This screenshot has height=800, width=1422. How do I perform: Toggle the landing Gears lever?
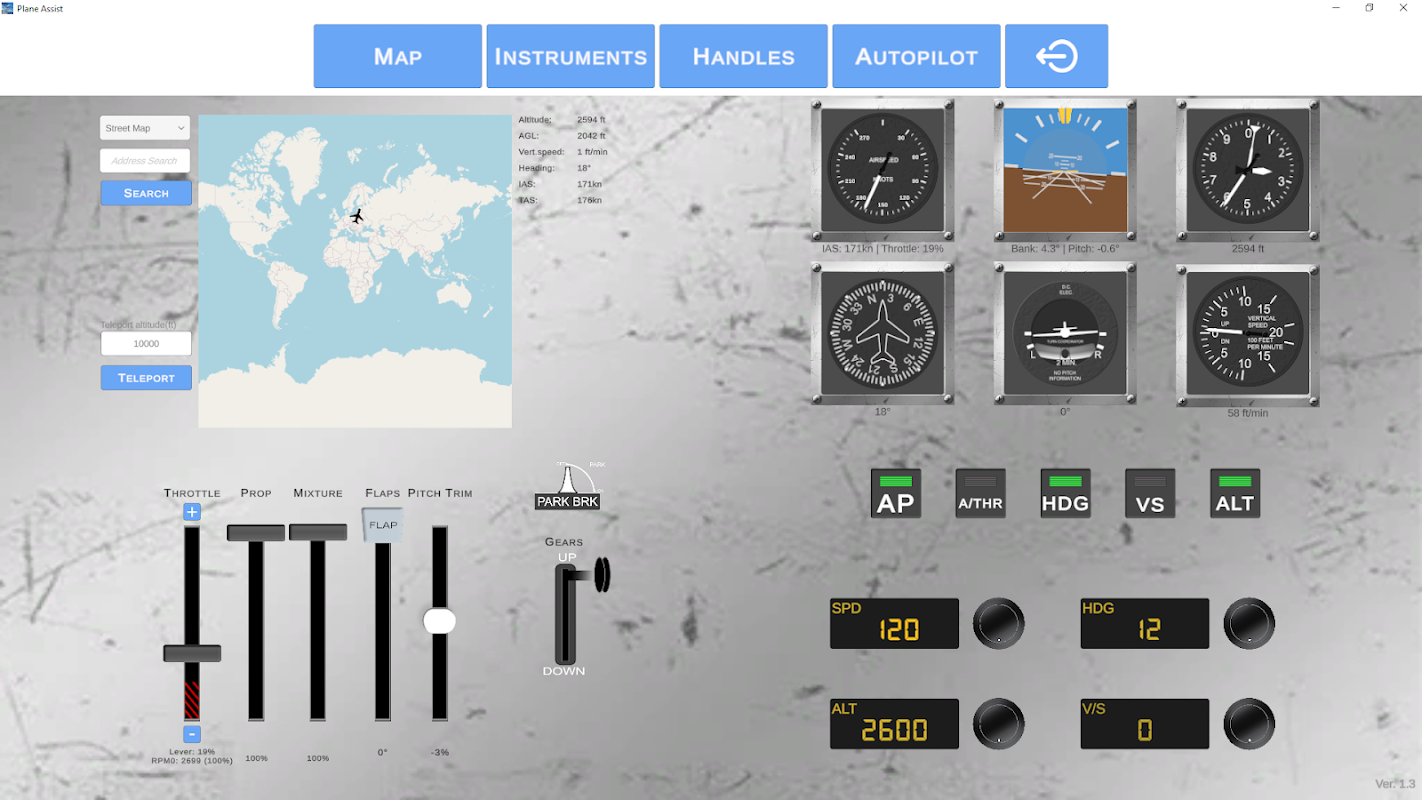(x=580, y=612)
